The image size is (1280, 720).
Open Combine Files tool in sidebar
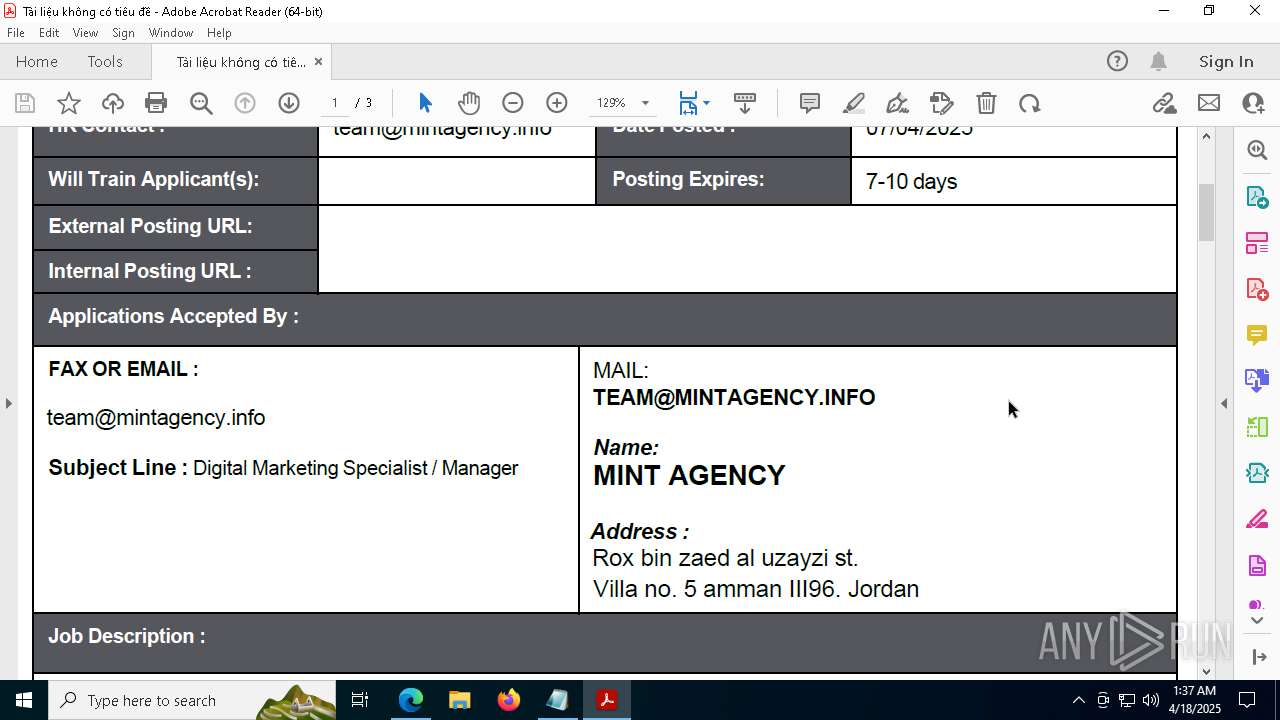pos(1257,380)
